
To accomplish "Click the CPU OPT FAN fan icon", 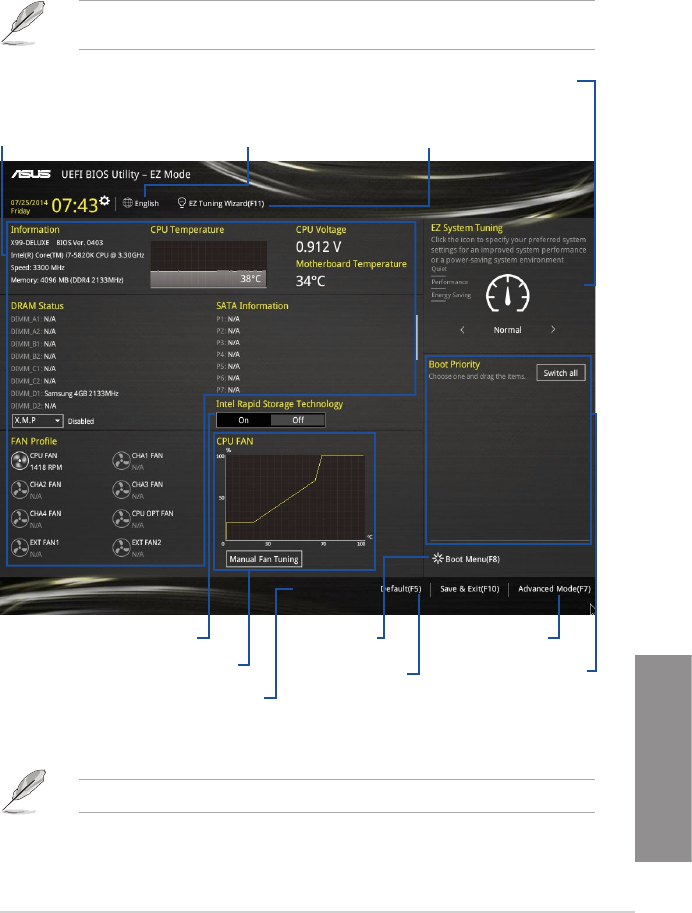I will (x=121, y=519).
